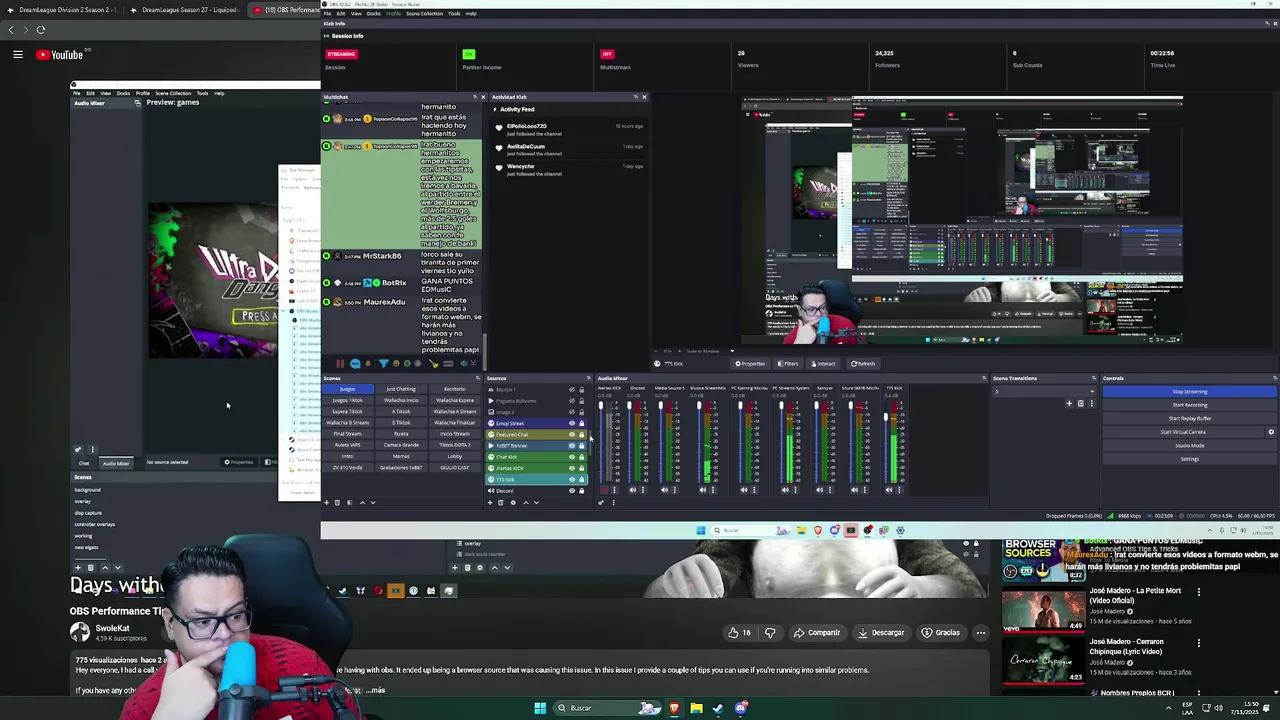Viewport: 1280px width, 720px height.
Task: Move the selected source down
Action: point(536,502)
